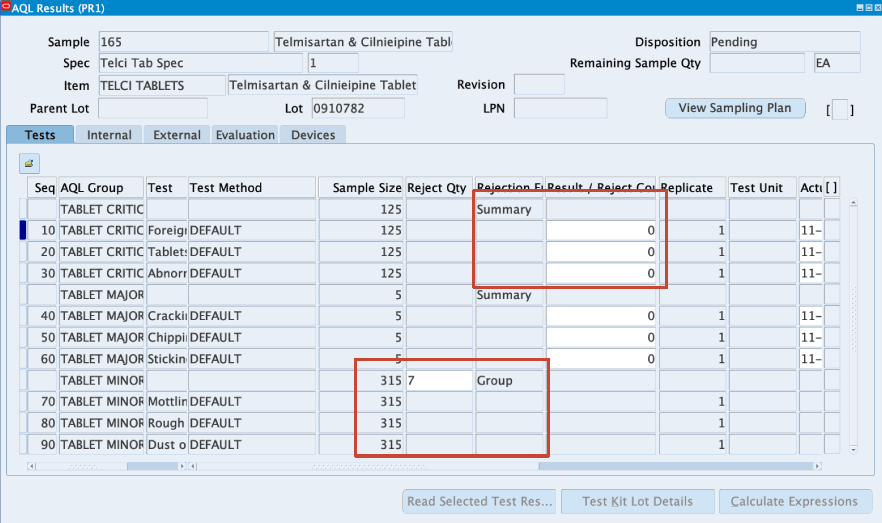Click result field for Seq 20 row
This screenshot has width=882, height=523.
pos(601,252)
